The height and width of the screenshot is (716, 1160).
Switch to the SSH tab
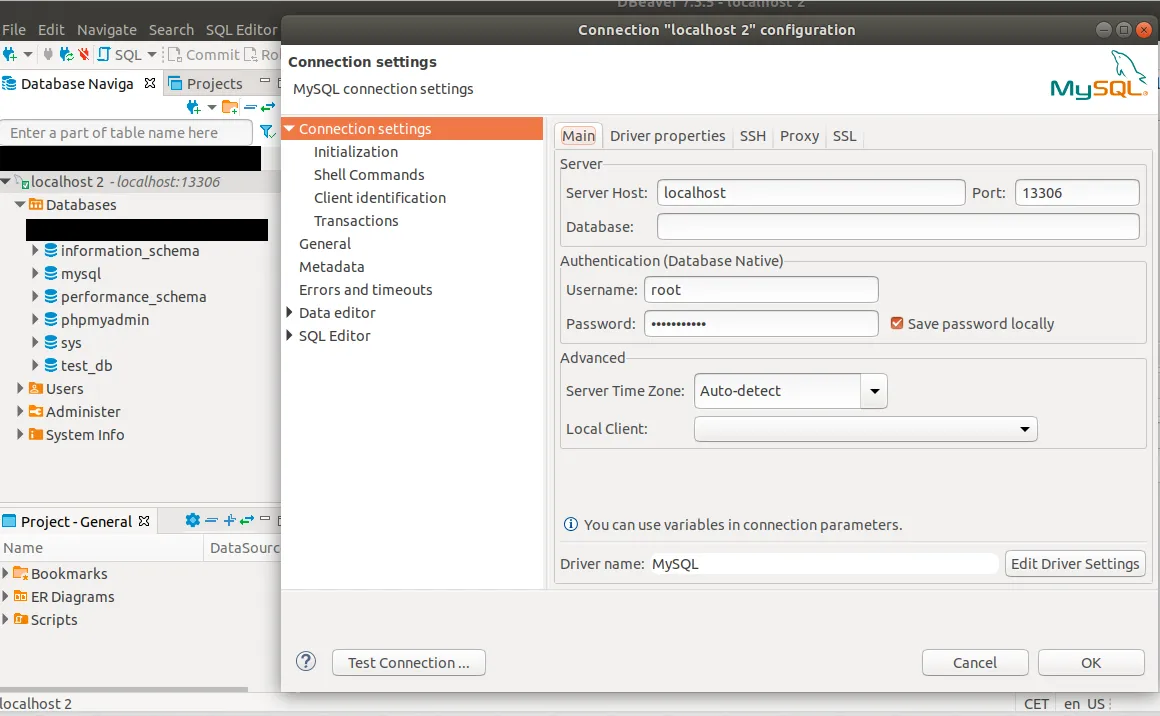click(752, 136)
